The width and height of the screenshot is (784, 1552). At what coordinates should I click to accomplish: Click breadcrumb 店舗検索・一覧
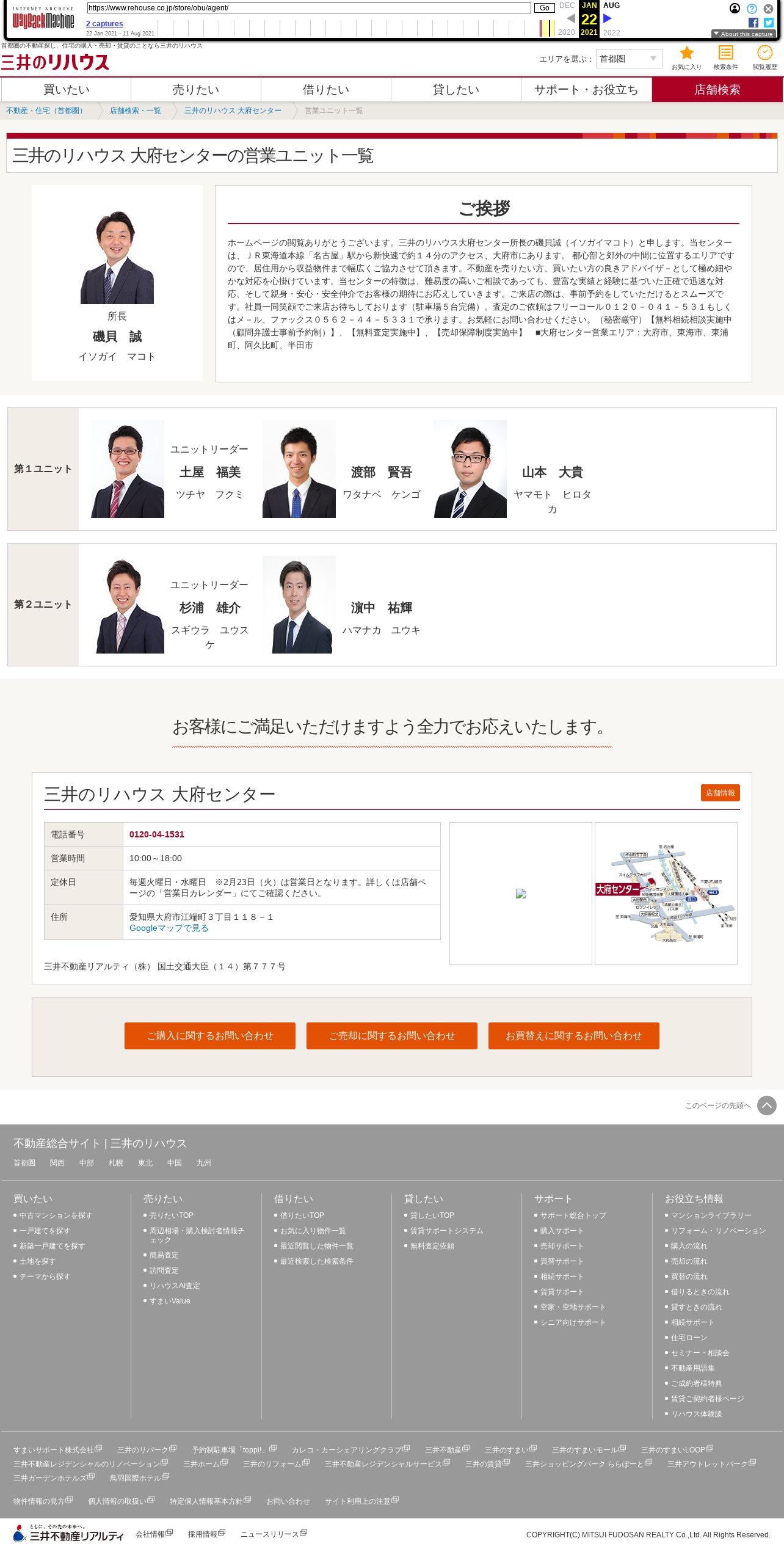point(136,111)
